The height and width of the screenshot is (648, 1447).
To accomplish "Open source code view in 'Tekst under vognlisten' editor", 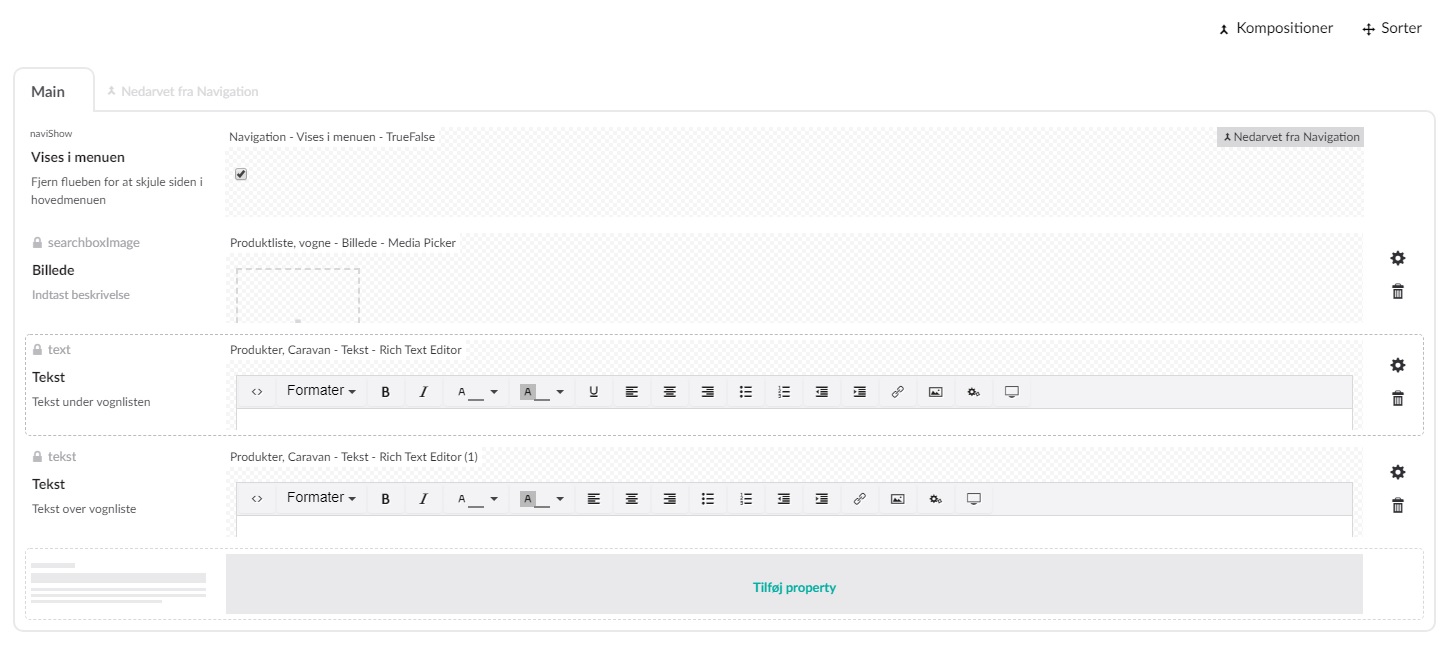I will [257, 392].
